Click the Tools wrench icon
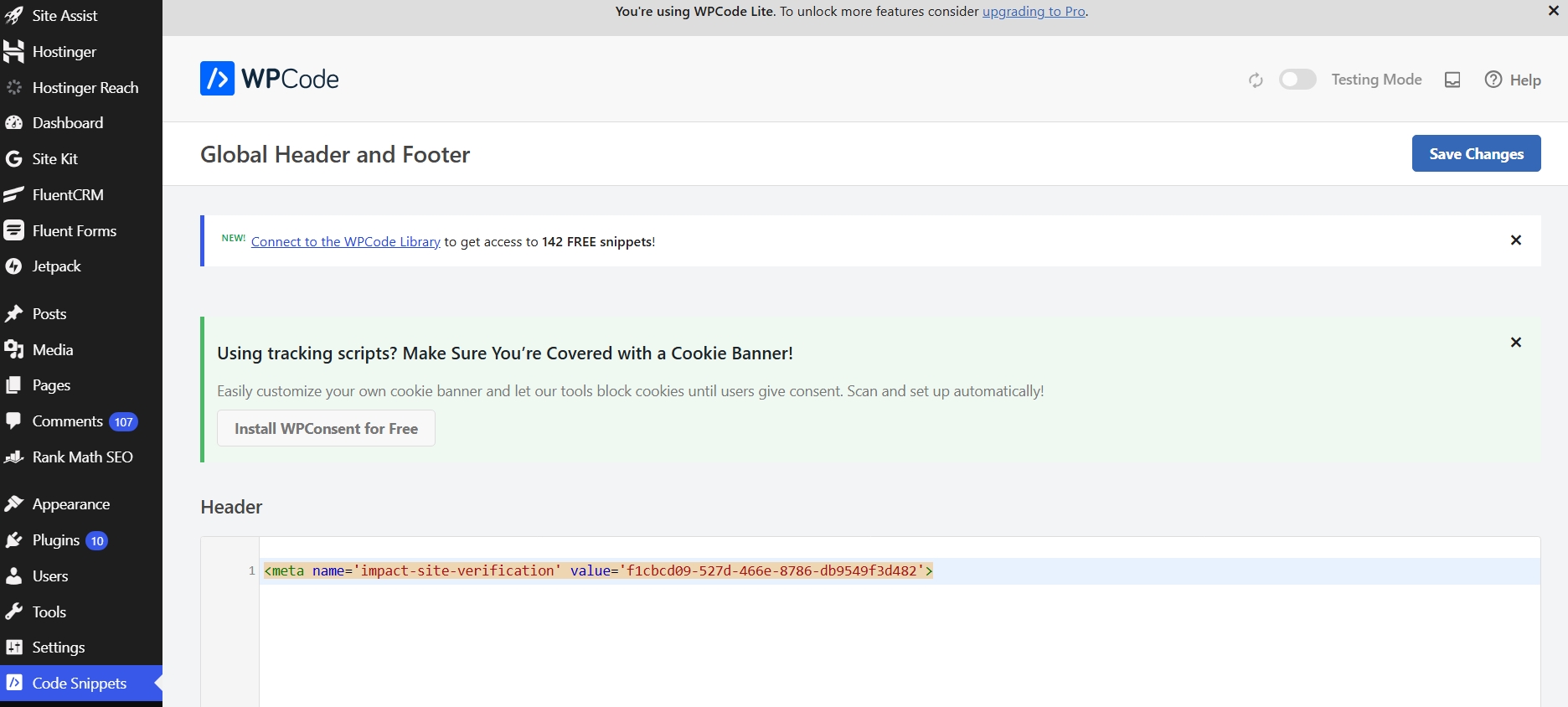This screenshot has width=1568, height=707. pyautogui.click(x=13, y=612)
